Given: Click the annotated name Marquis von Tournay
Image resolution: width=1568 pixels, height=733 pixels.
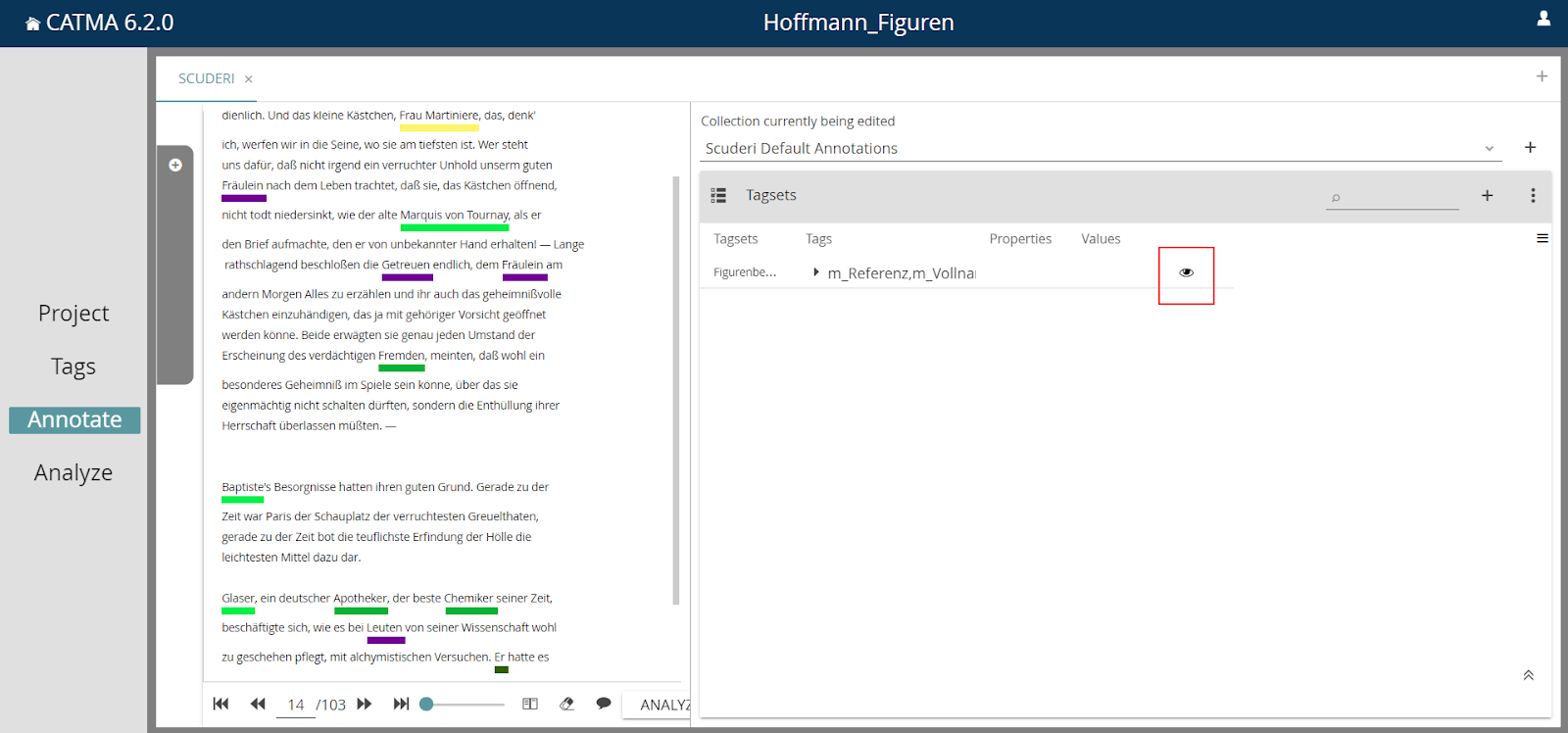Looking at the screenshot, I should (x=455, y=216).
